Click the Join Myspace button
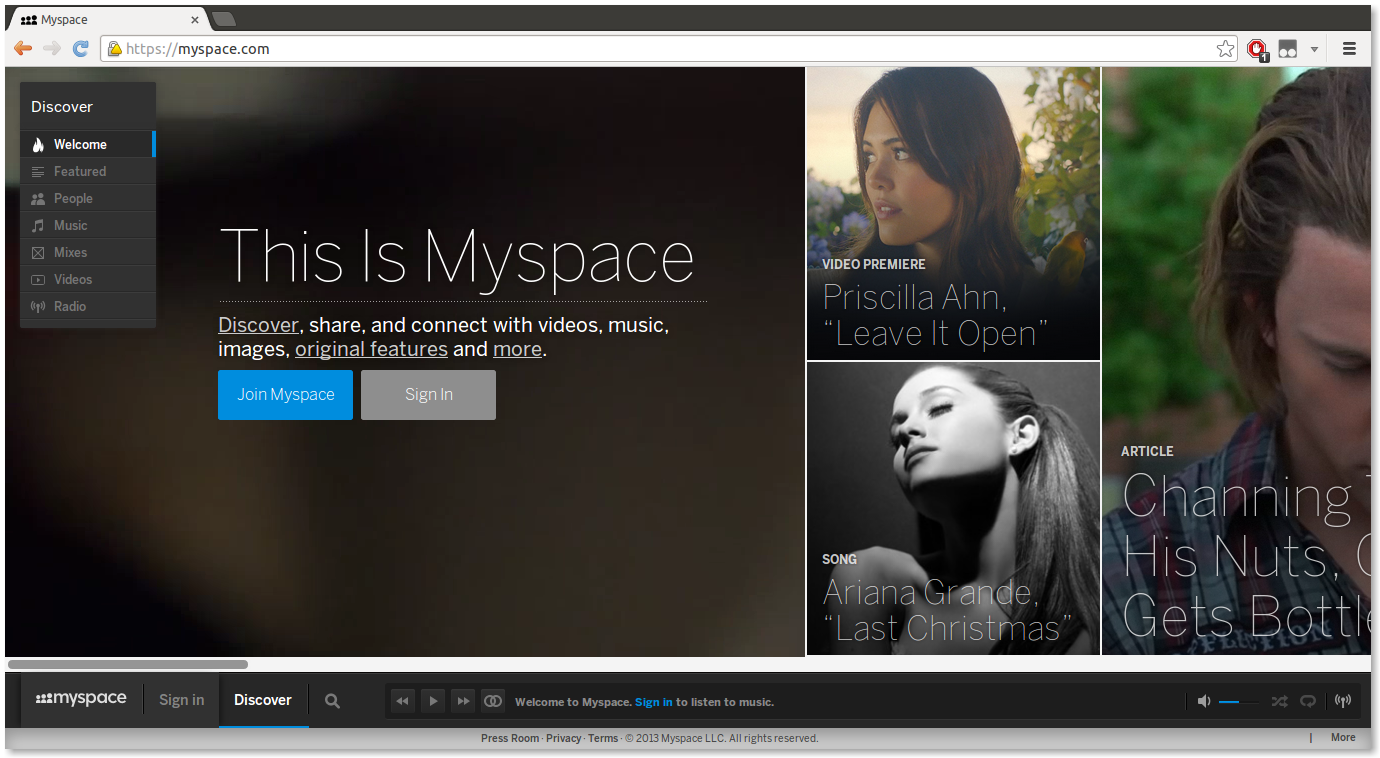 pos(285,394)
